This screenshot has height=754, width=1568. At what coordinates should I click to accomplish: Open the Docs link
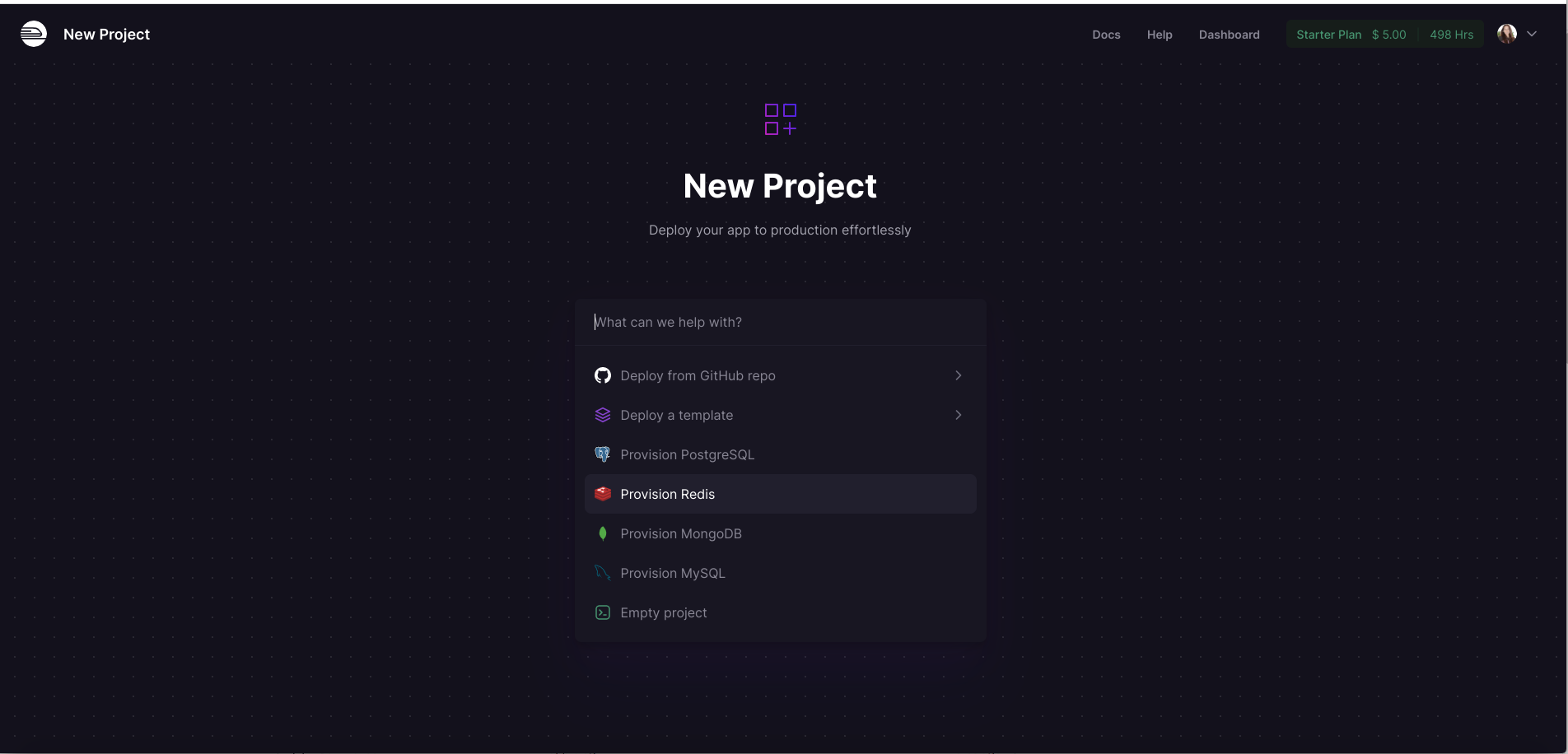1106,35
